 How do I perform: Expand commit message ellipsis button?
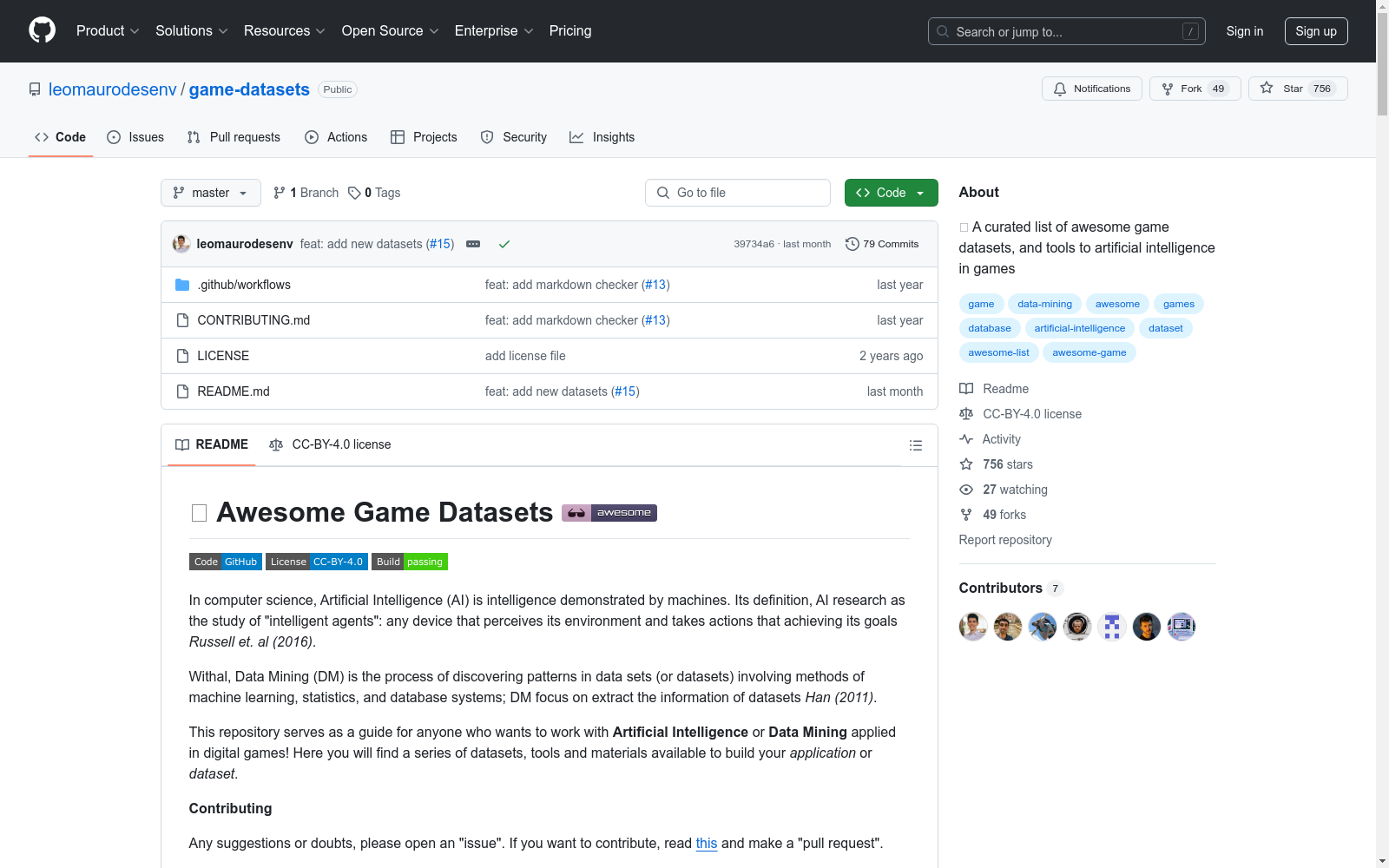(473, 244)
